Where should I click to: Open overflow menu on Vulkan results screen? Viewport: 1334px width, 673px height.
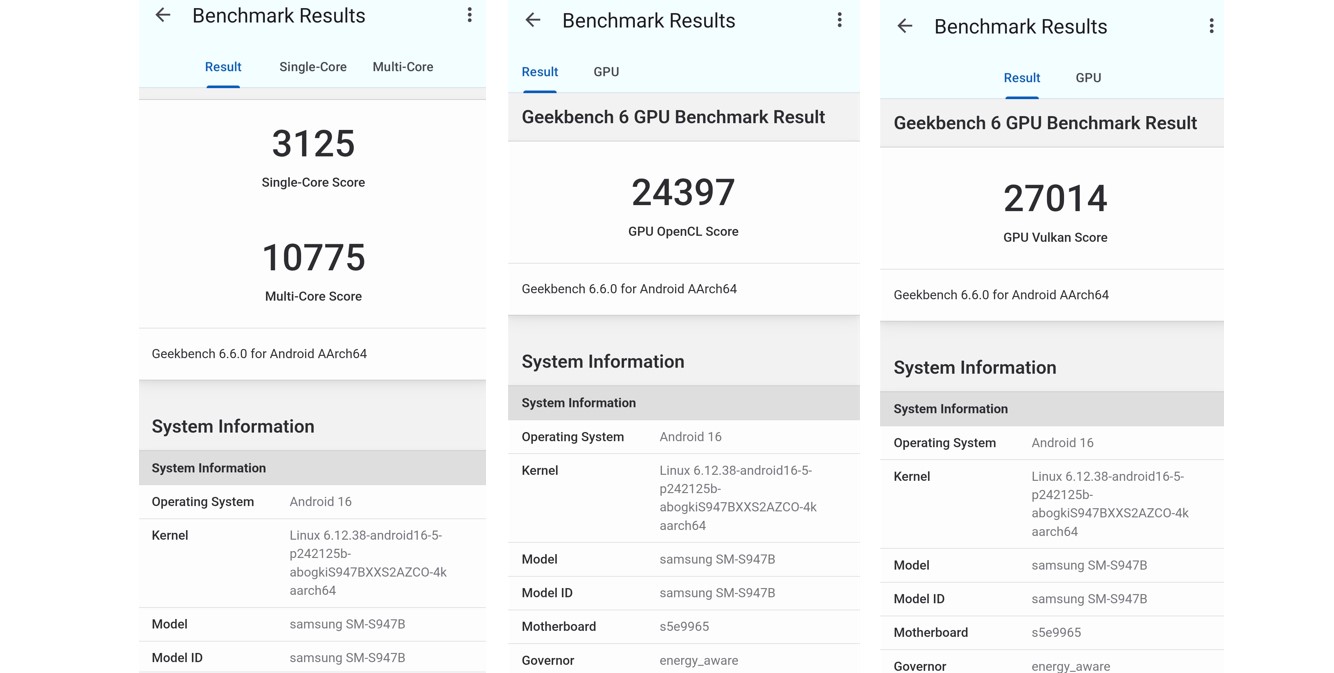tap(1211, 26)
